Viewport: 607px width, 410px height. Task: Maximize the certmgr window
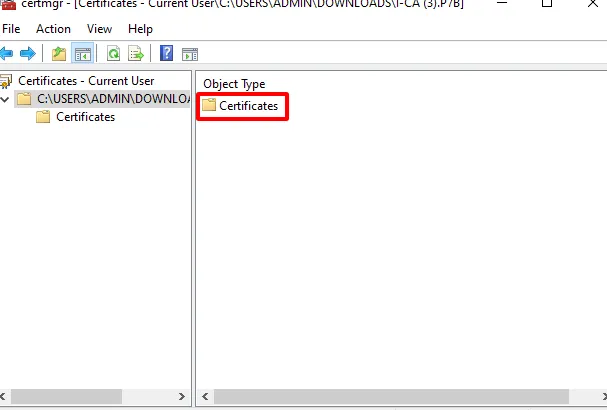pyautogui.click(x=547, y=3)
